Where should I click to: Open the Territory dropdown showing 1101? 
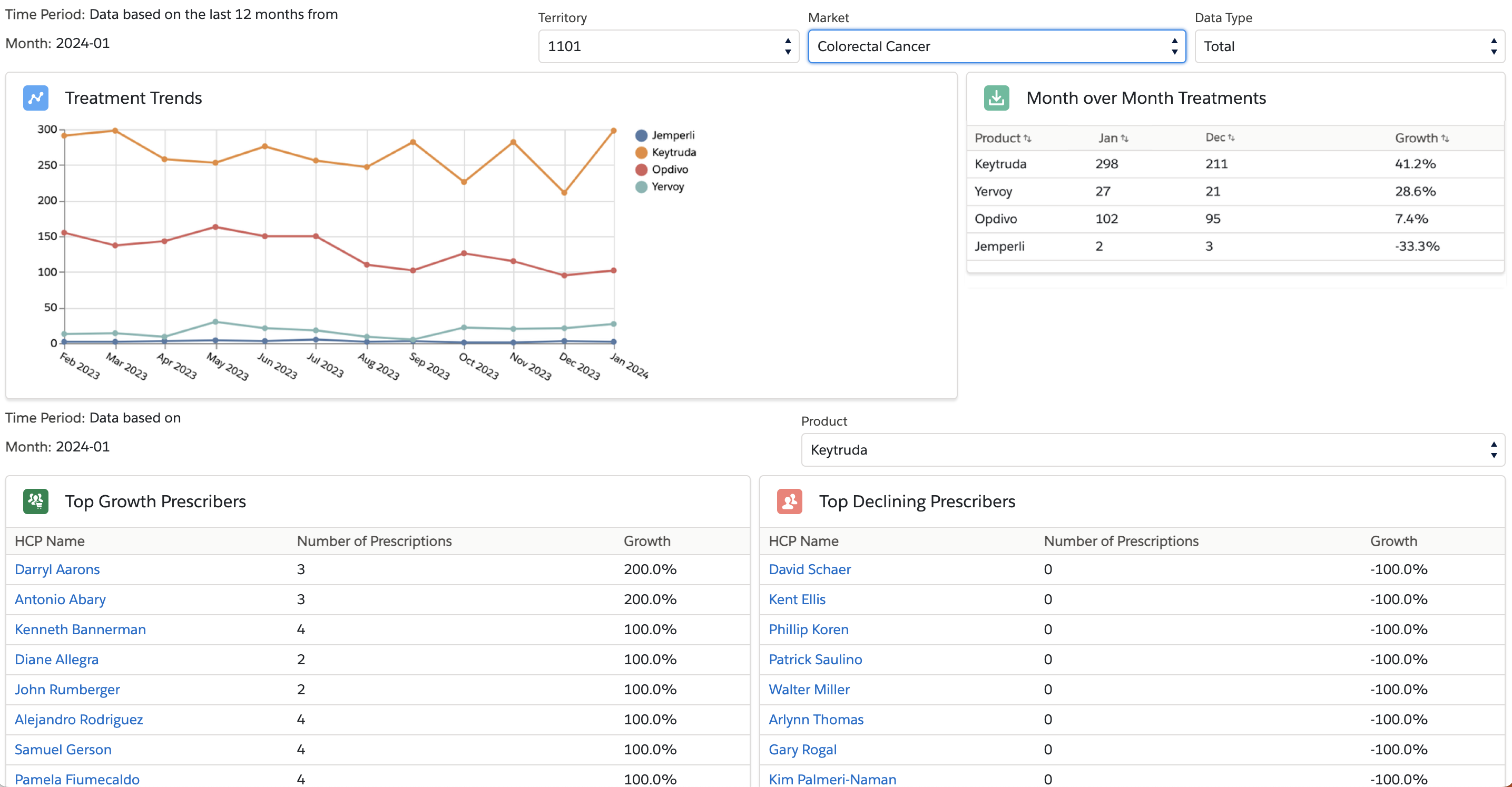point(668,46)
